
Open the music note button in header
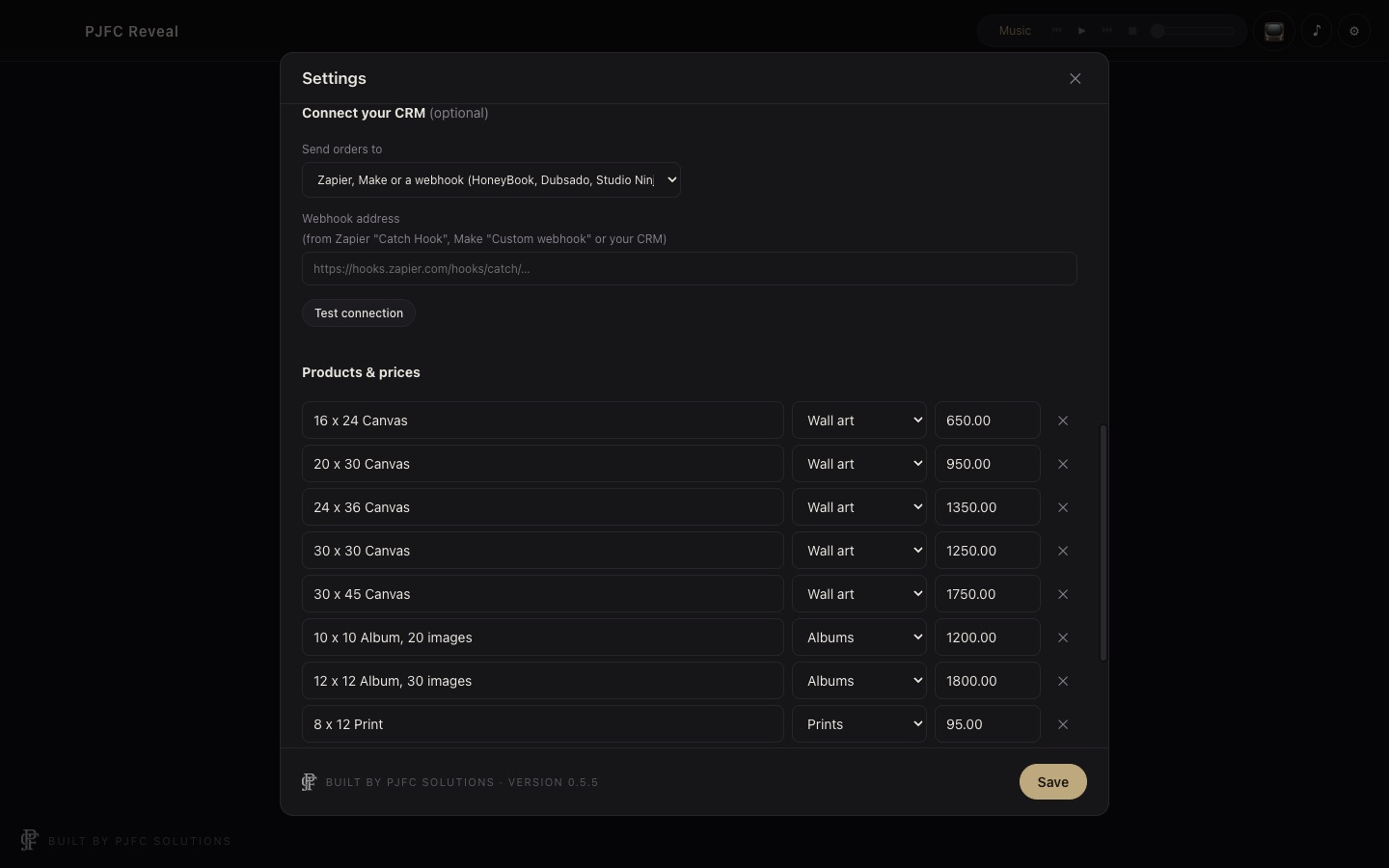click(1317, 31)
